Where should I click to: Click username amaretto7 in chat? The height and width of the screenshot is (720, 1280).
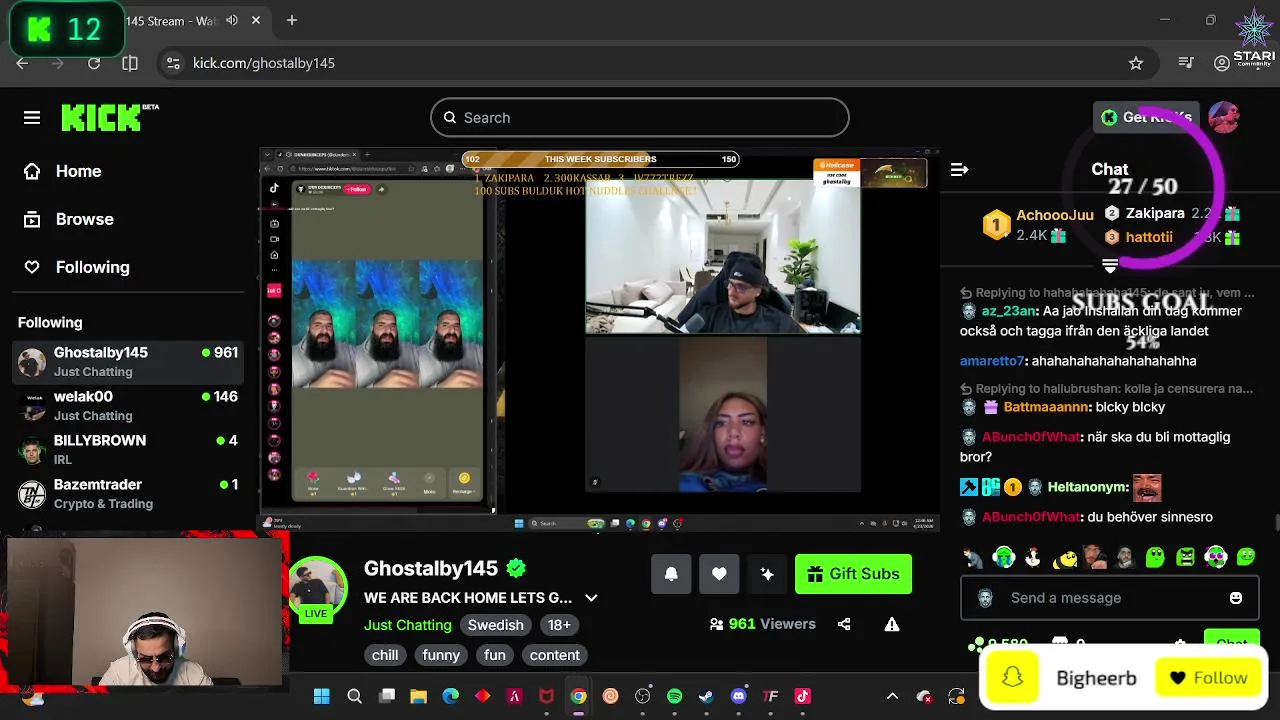992,361
